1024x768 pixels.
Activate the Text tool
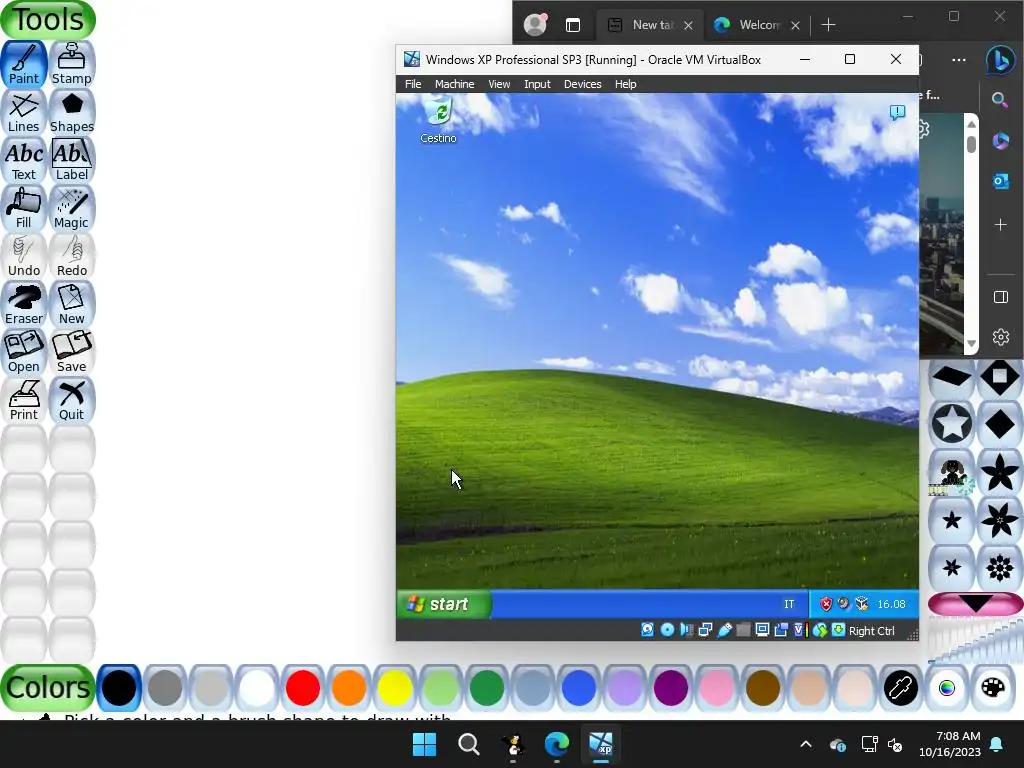24,160
